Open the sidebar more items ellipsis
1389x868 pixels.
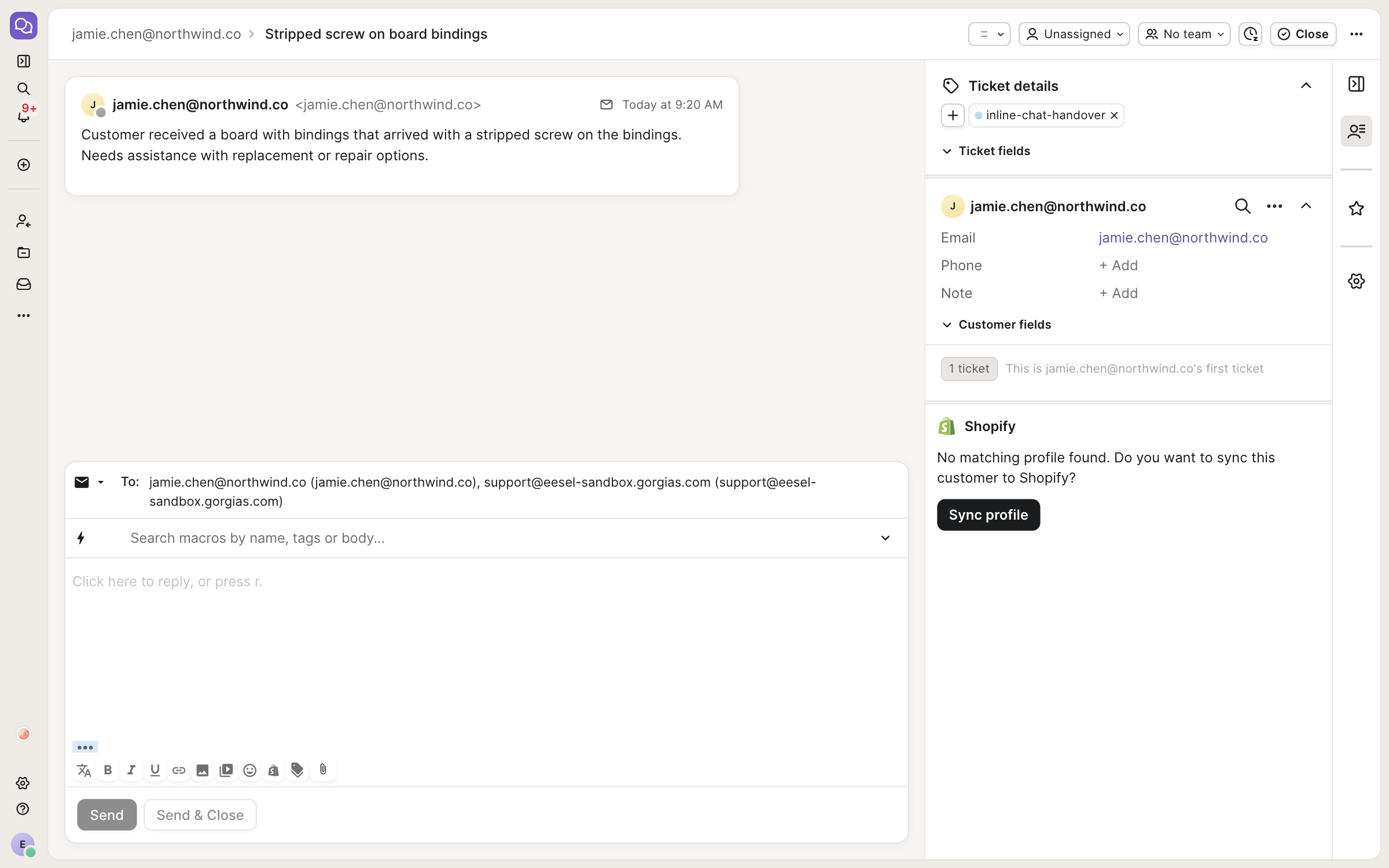pyautogui.click(x=23, y=315)
